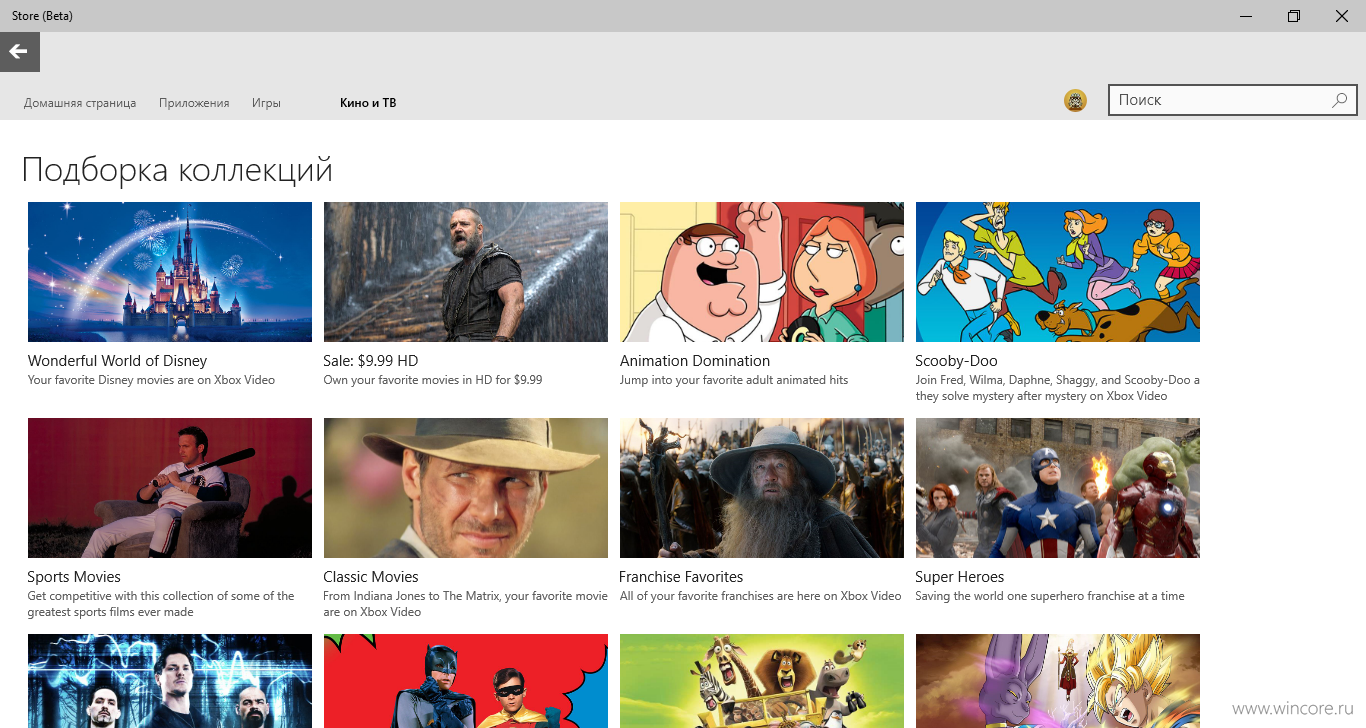Click the Sports Movies title
Image resolution: width=1366 pixels, height=728 pixels.
(74, 577)
